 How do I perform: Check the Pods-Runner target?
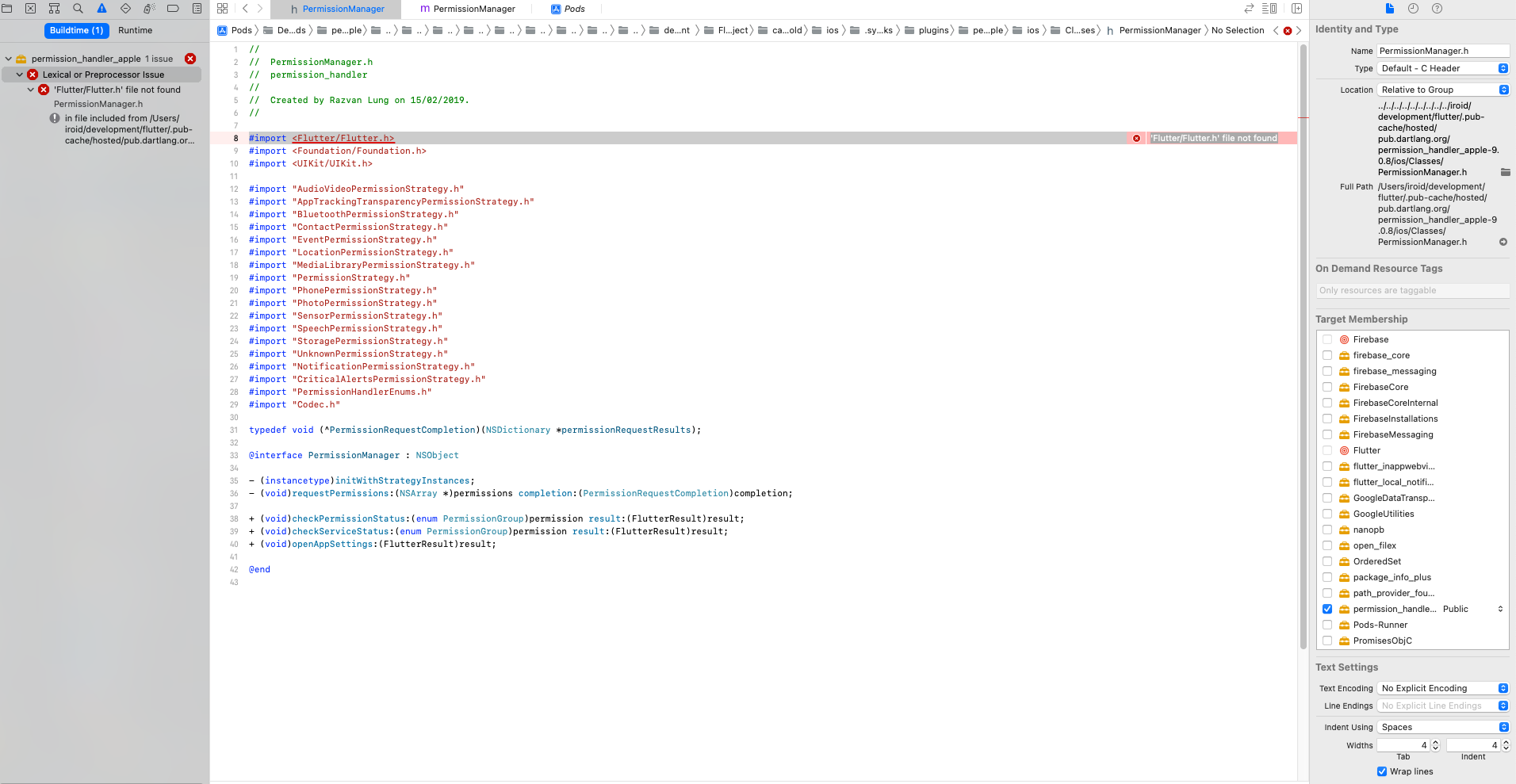click(1327, 625)
